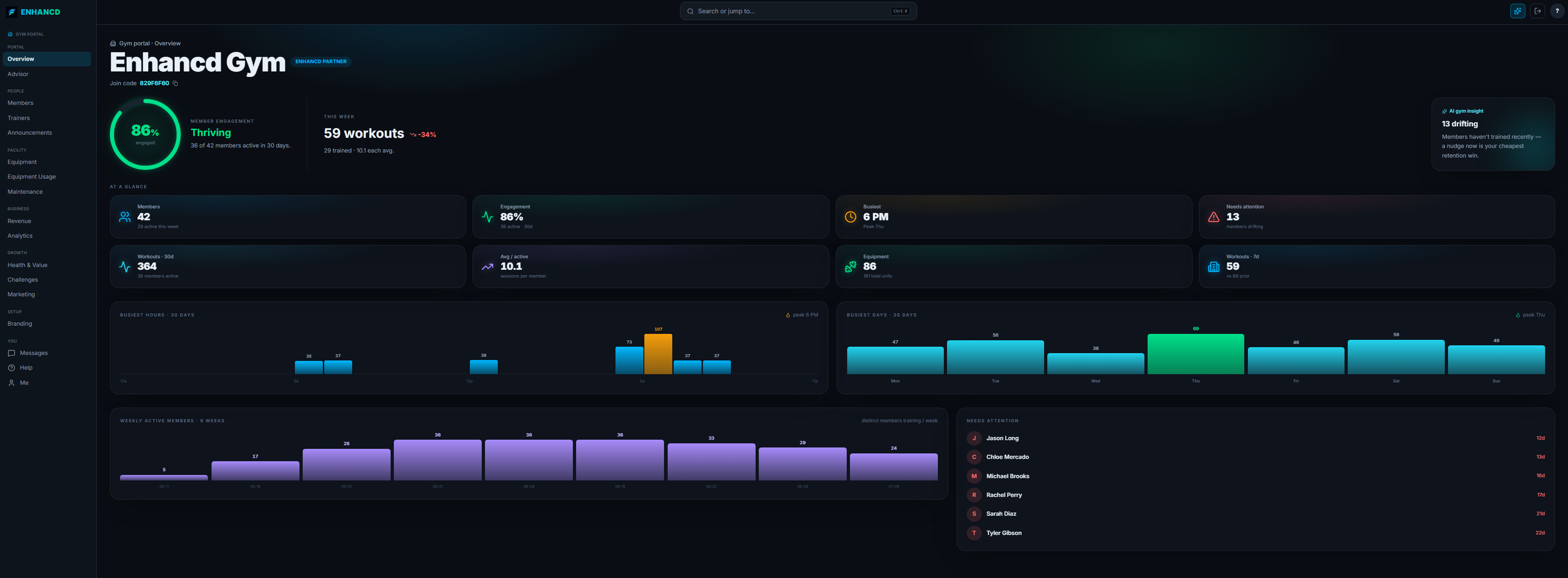Open the AI gym insight card

coord(1492,134)
